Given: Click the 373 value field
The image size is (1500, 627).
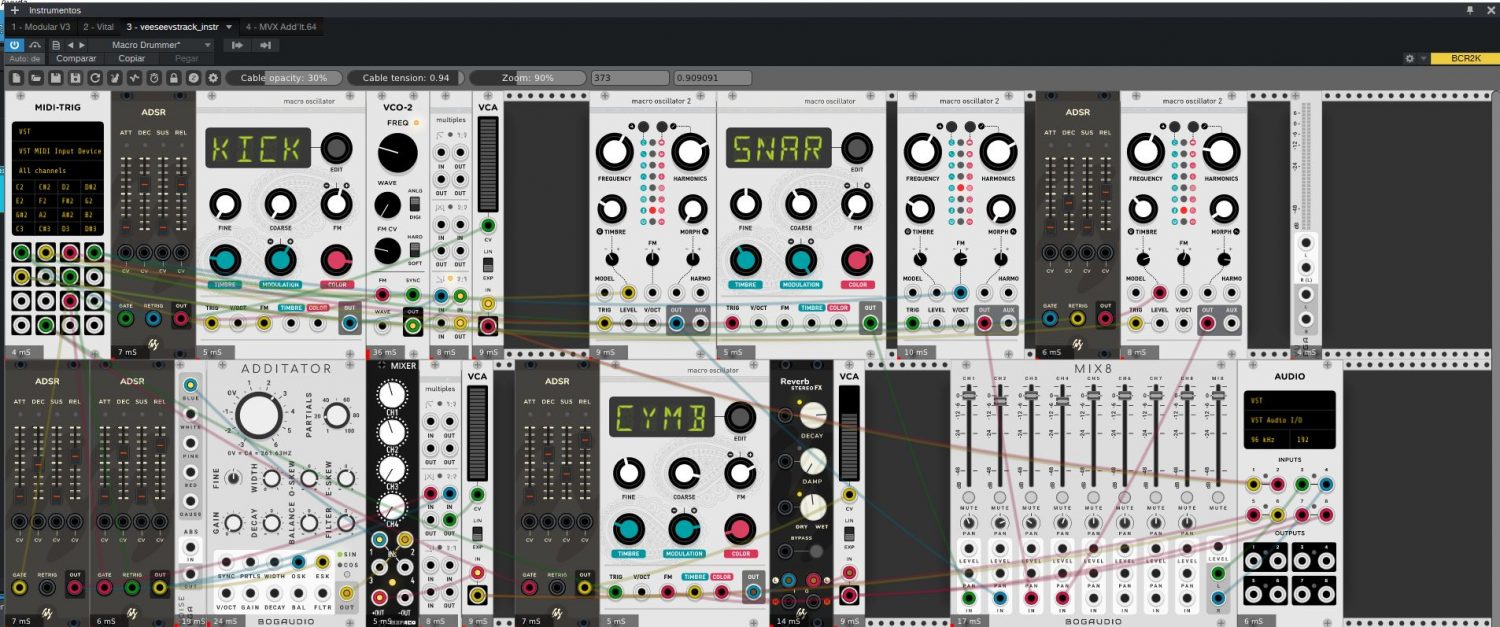Looking at the screenshot, I should click(x=630, y=77).
